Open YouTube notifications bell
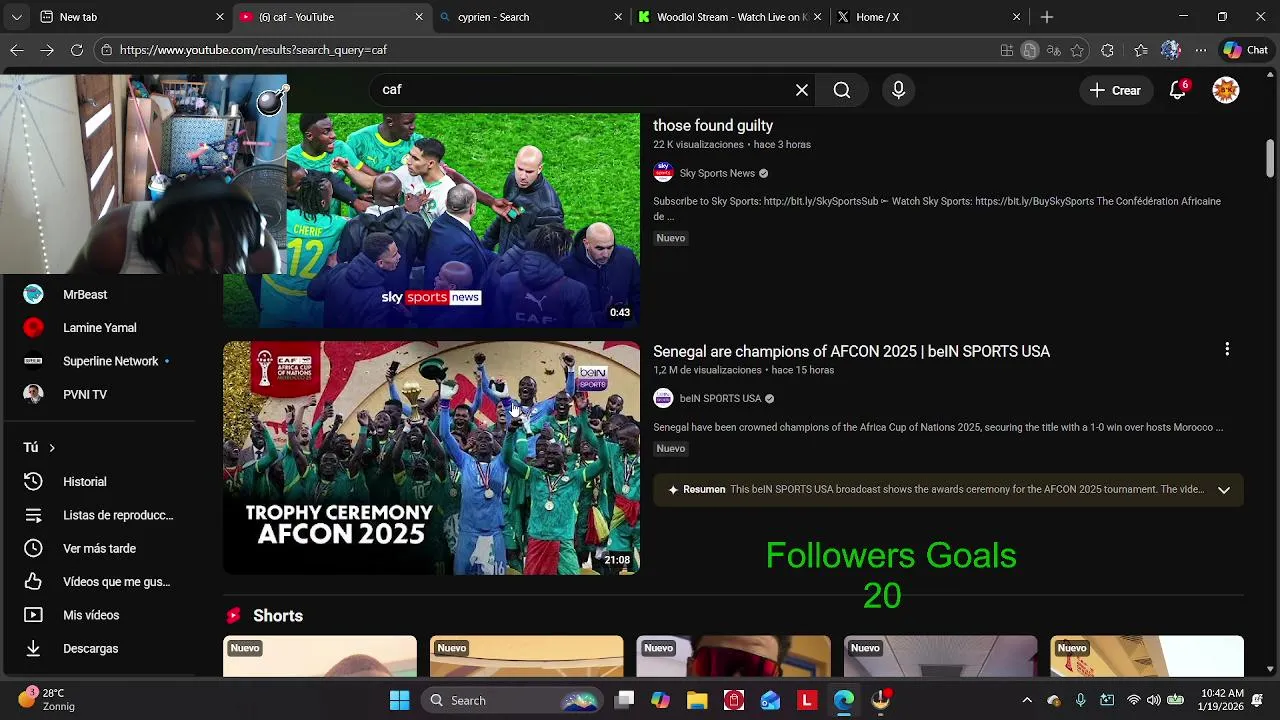 tap(1178, 90)
